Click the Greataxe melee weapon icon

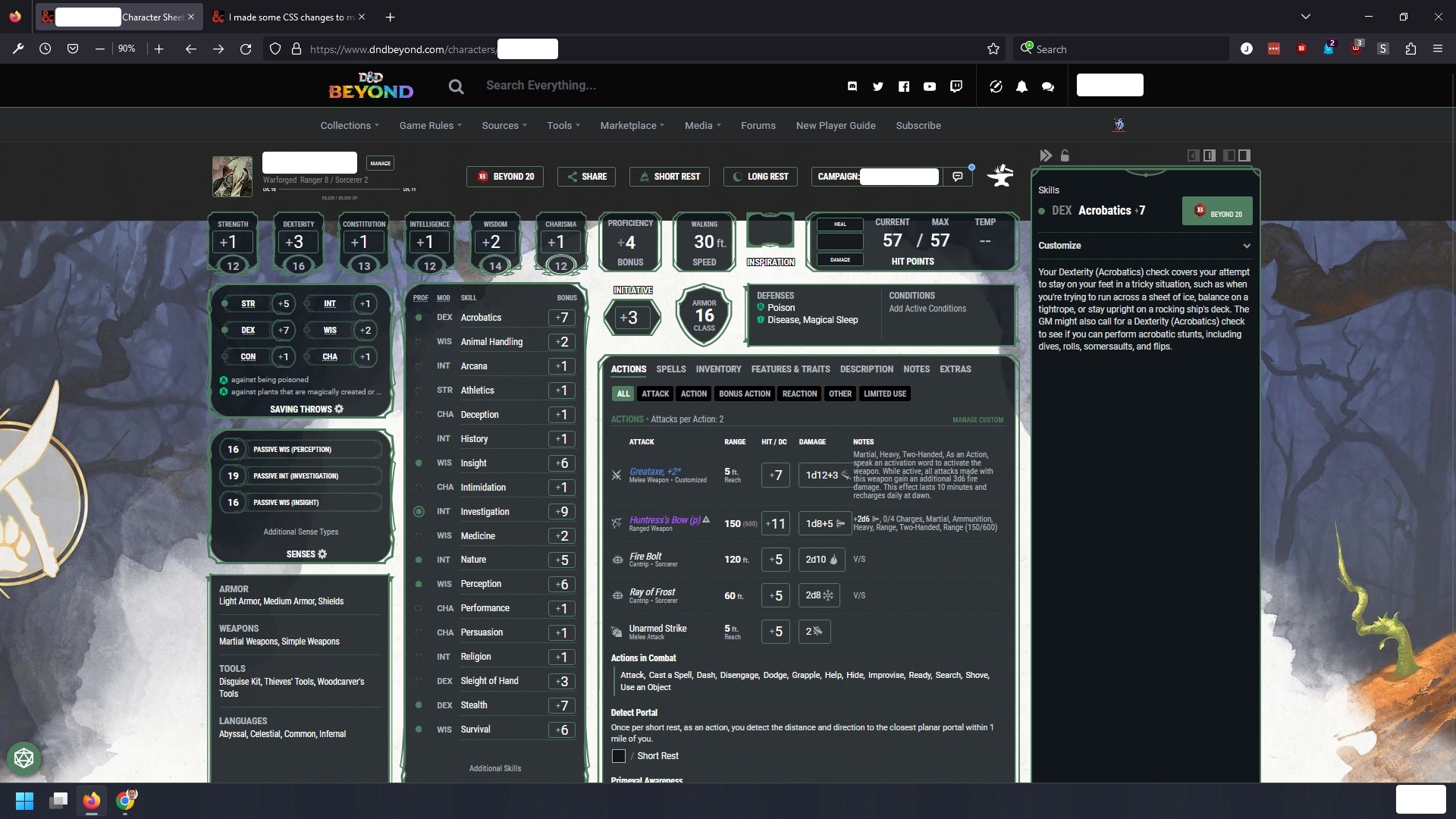point(617,475)
